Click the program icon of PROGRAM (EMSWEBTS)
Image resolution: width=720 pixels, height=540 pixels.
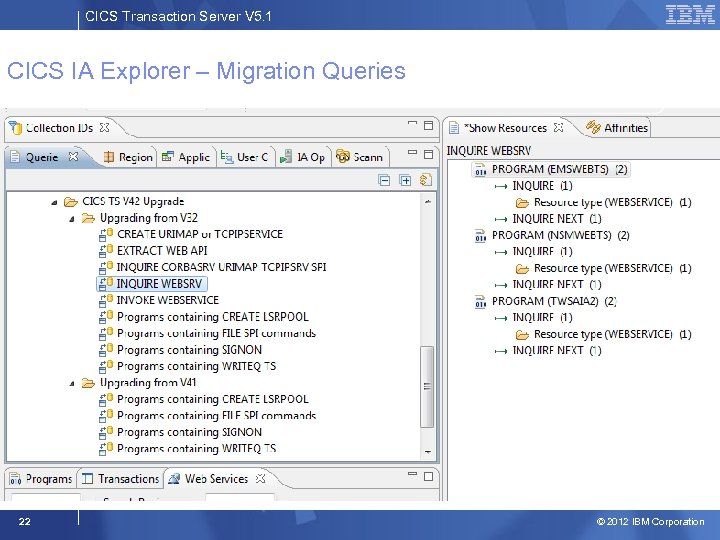[x=480, y=169]
